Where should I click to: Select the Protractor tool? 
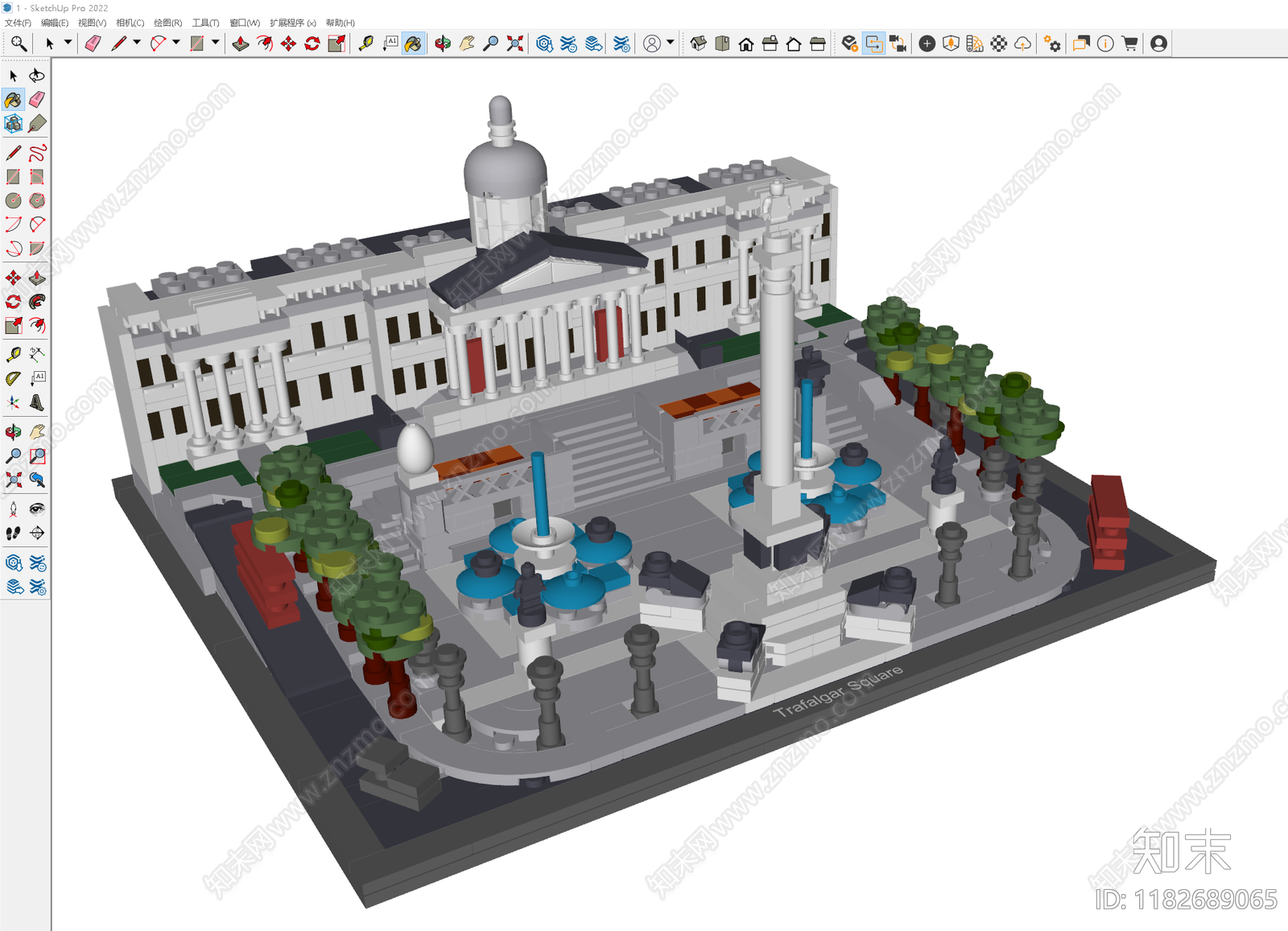[14, 379]
